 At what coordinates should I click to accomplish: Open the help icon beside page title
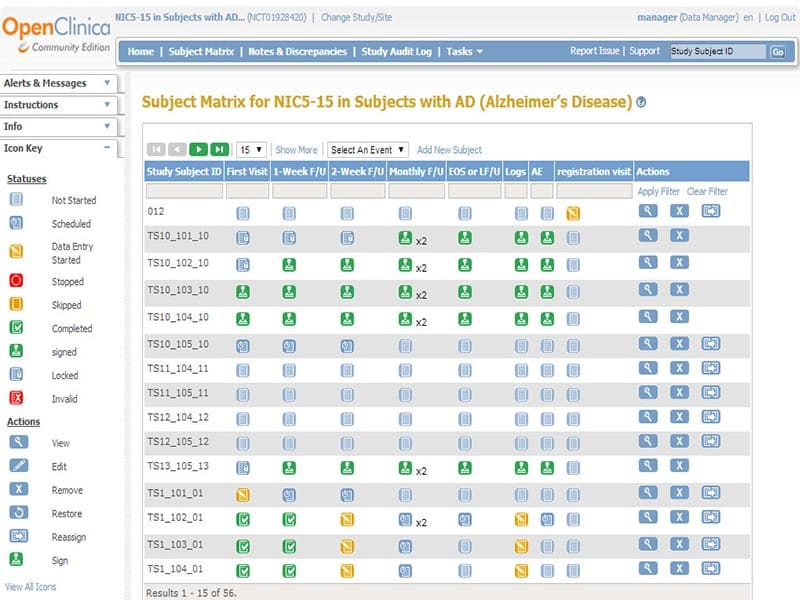coord(641,102)
